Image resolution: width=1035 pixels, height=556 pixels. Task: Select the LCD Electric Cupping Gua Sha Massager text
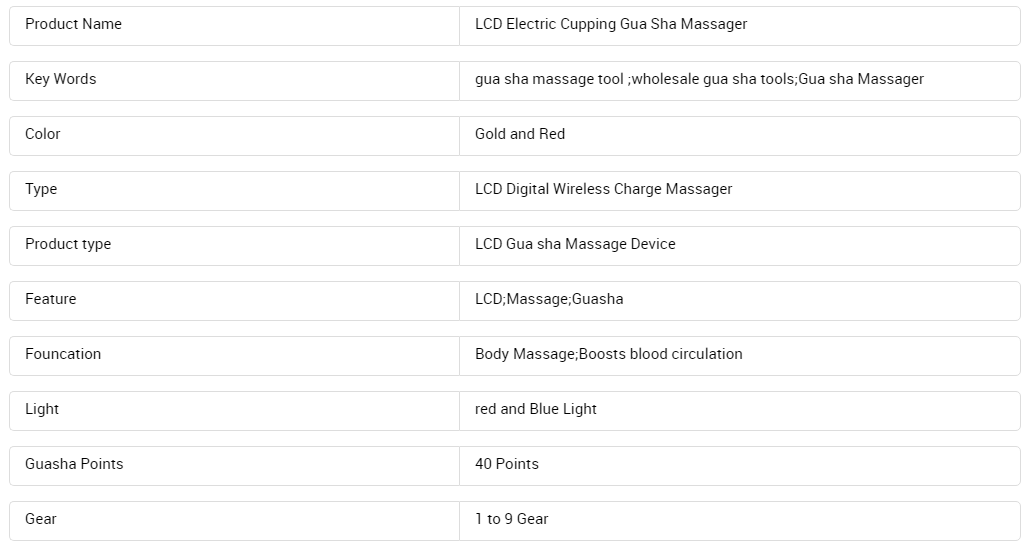(611, 24)
